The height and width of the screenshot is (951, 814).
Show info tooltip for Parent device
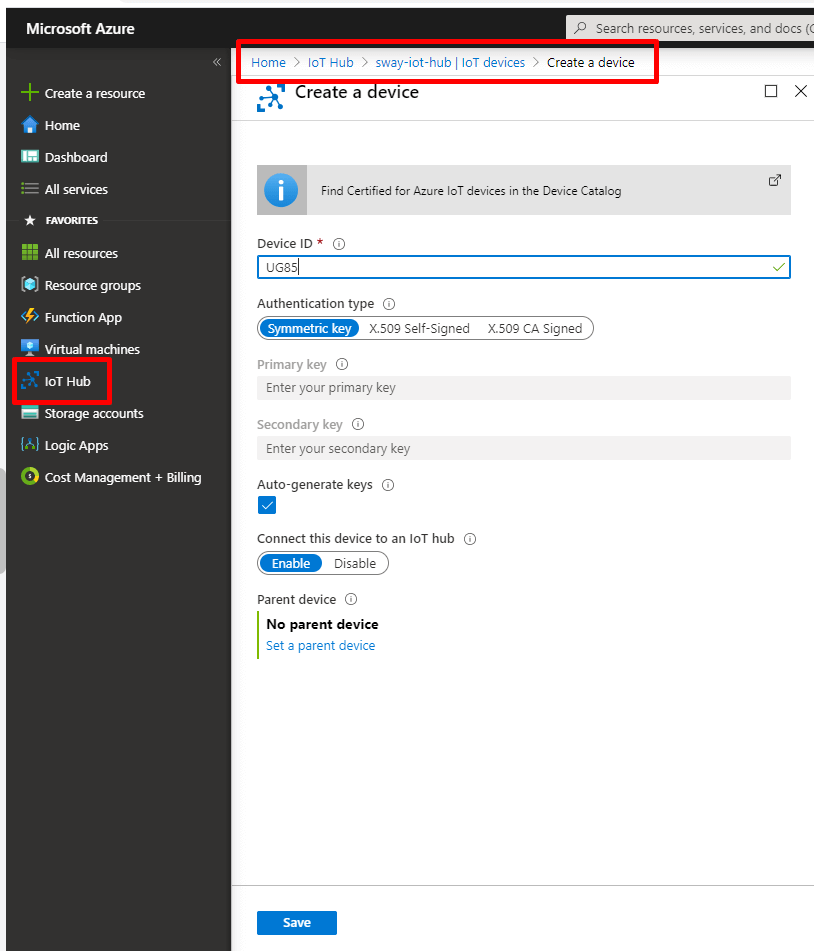point(351,599)
